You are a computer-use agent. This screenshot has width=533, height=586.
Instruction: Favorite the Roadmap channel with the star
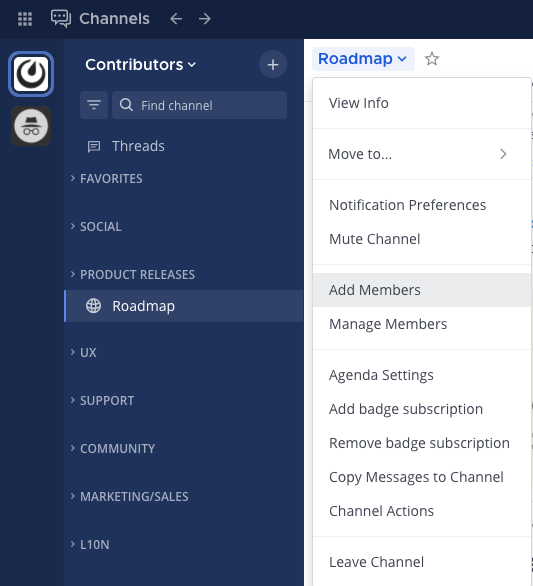click(x=432, y=59)
